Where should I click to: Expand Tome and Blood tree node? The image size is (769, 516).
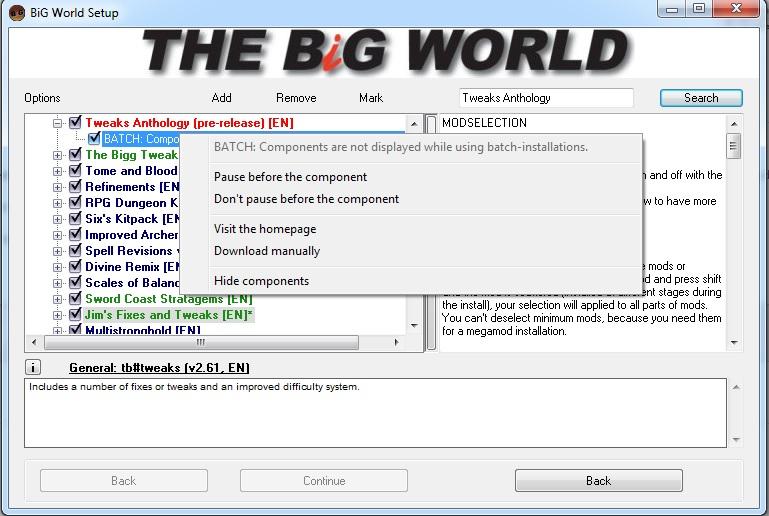point(57,171)
